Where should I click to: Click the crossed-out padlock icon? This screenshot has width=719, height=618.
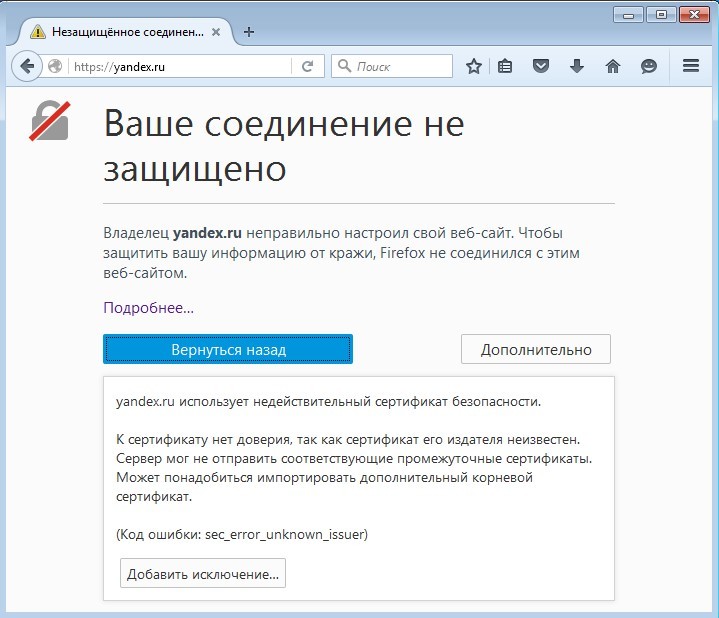(50, 121)
